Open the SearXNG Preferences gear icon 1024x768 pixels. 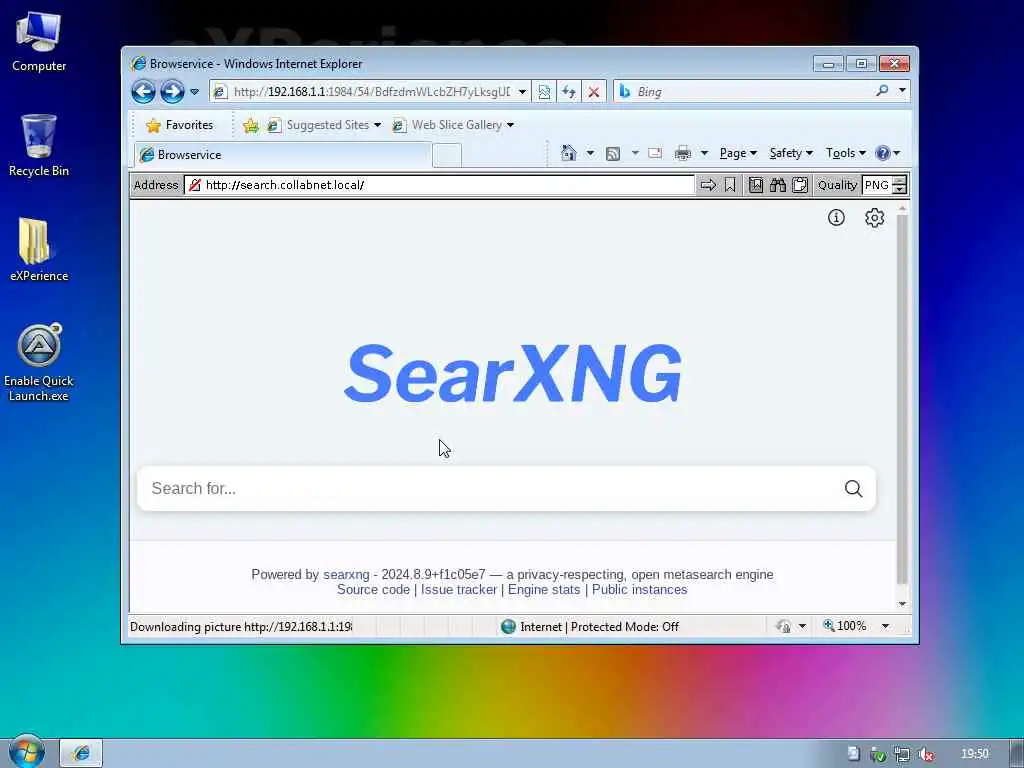point(874,217)
